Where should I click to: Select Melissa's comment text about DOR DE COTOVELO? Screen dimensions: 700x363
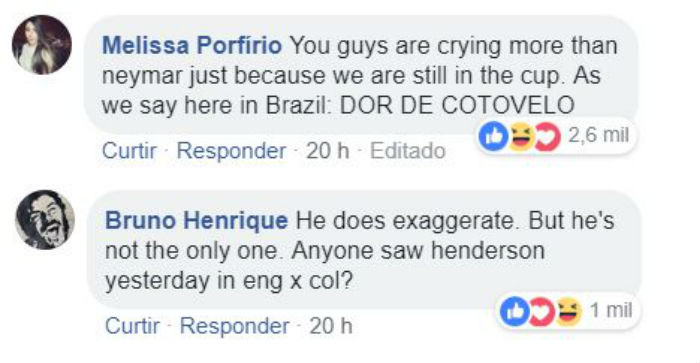(x=360, y=75)
